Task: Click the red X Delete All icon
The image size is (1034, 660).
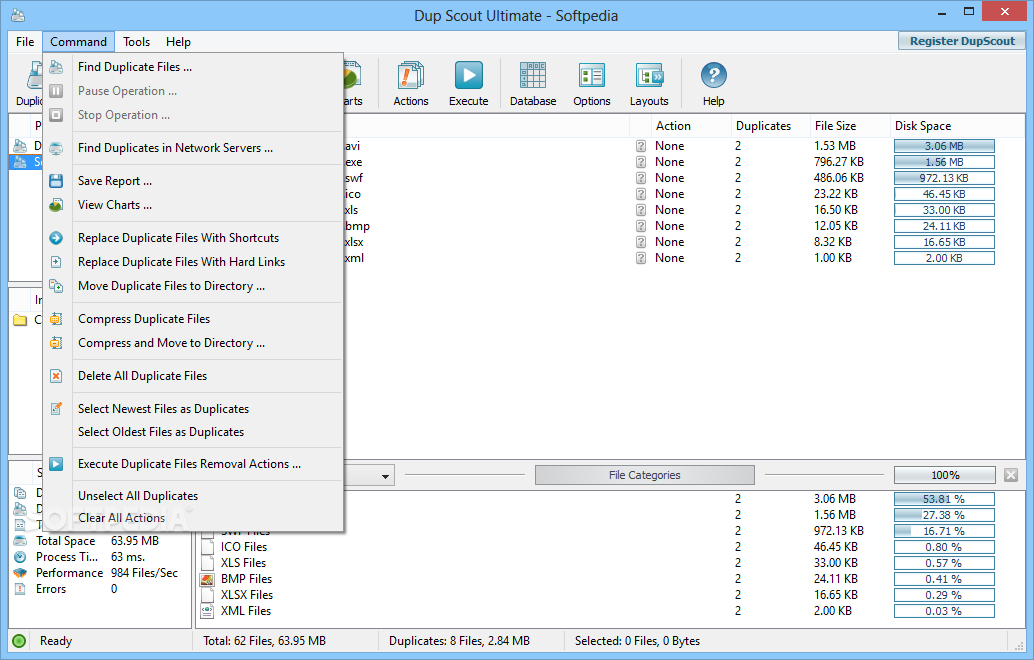Action: pyautogui.click(x=56, y=376)
